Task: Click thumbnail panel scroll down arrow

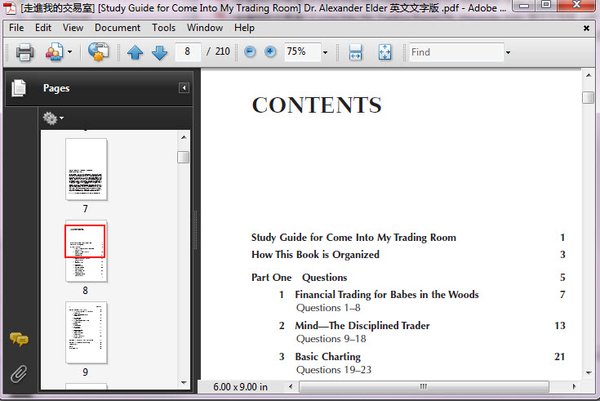Action: [184, 382]
